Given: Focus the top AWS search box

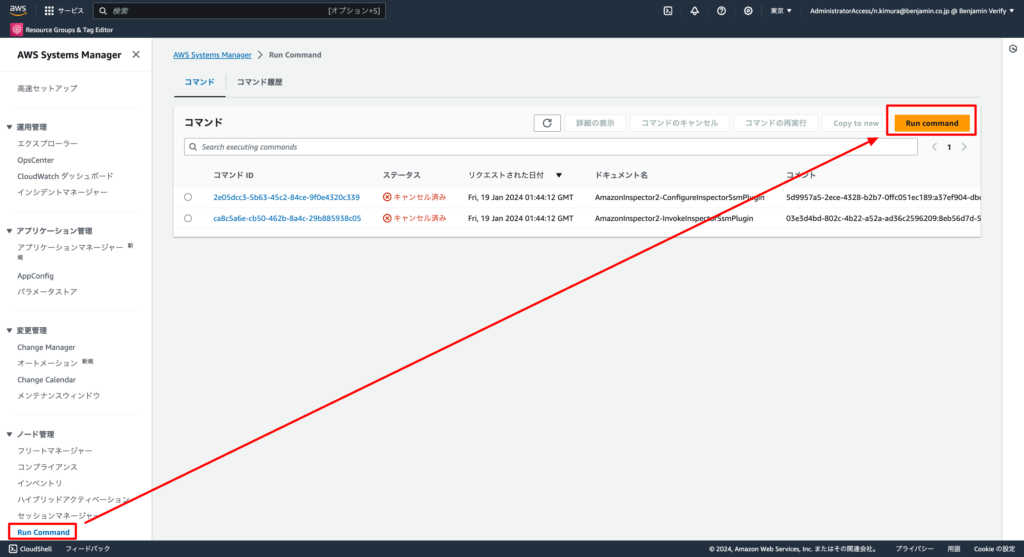Looking at the screenshot, I should [240, 10].
